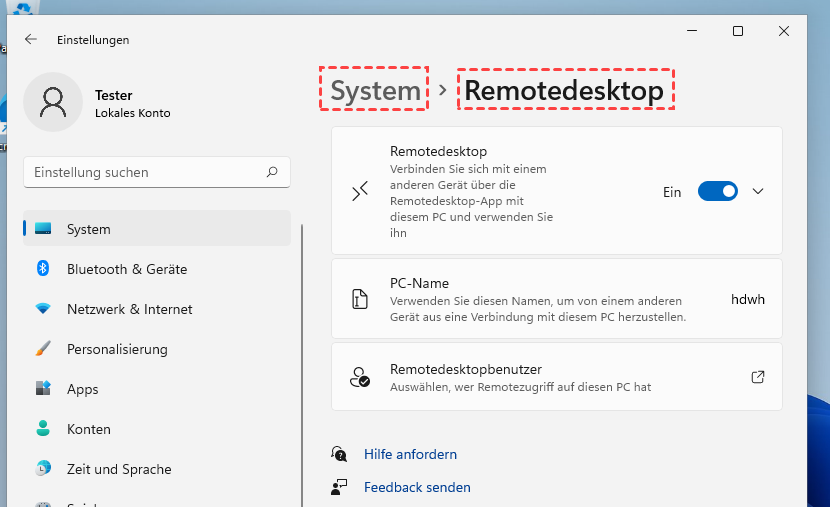Open Remotedesktopbenutzer external link icon

758,377
